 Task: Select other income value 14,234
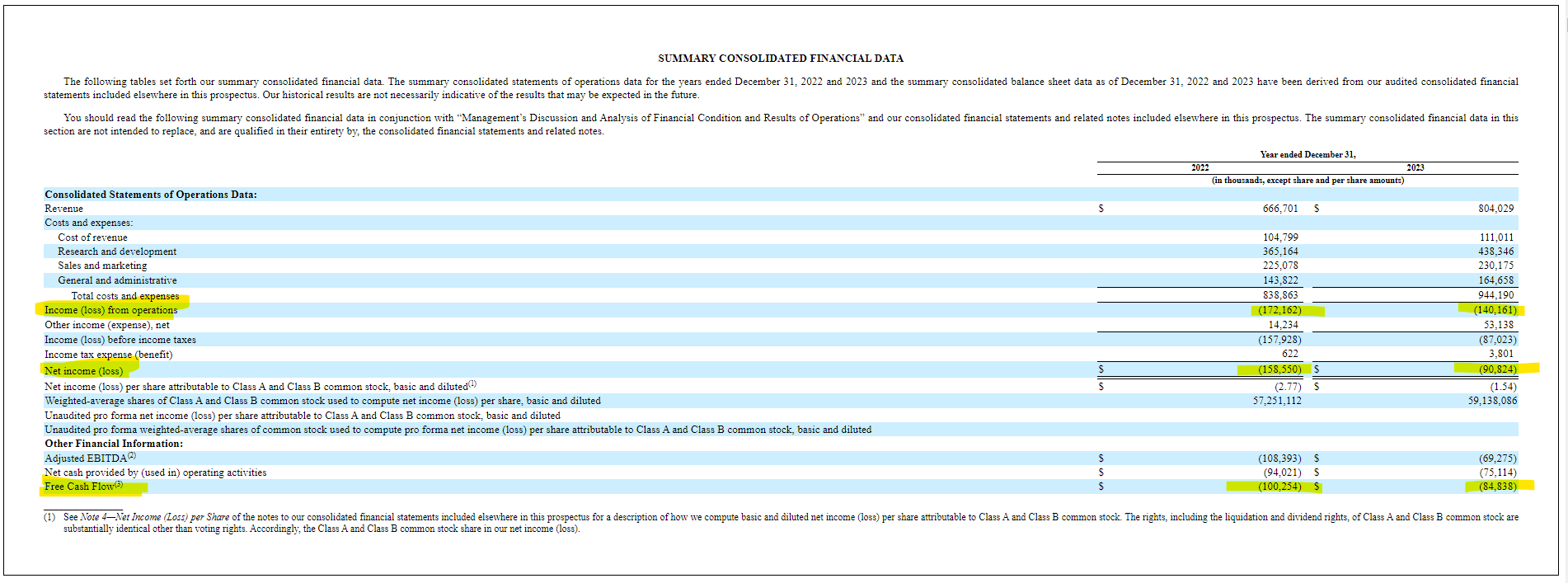1284,325
